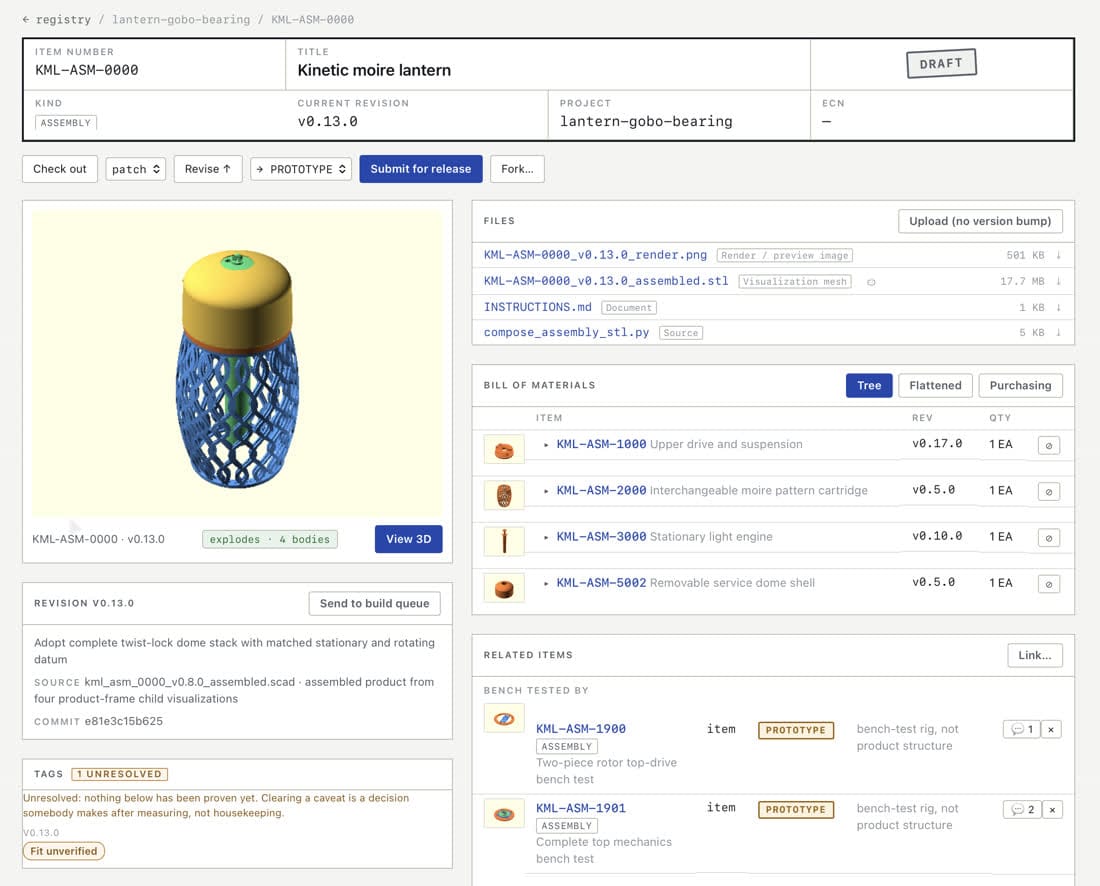This screenshot has height=886, width=1100.
Task: Open the KML-ASM-1900 thumbnail in related items
Action: pyautogui.click(x=504, y=718)
